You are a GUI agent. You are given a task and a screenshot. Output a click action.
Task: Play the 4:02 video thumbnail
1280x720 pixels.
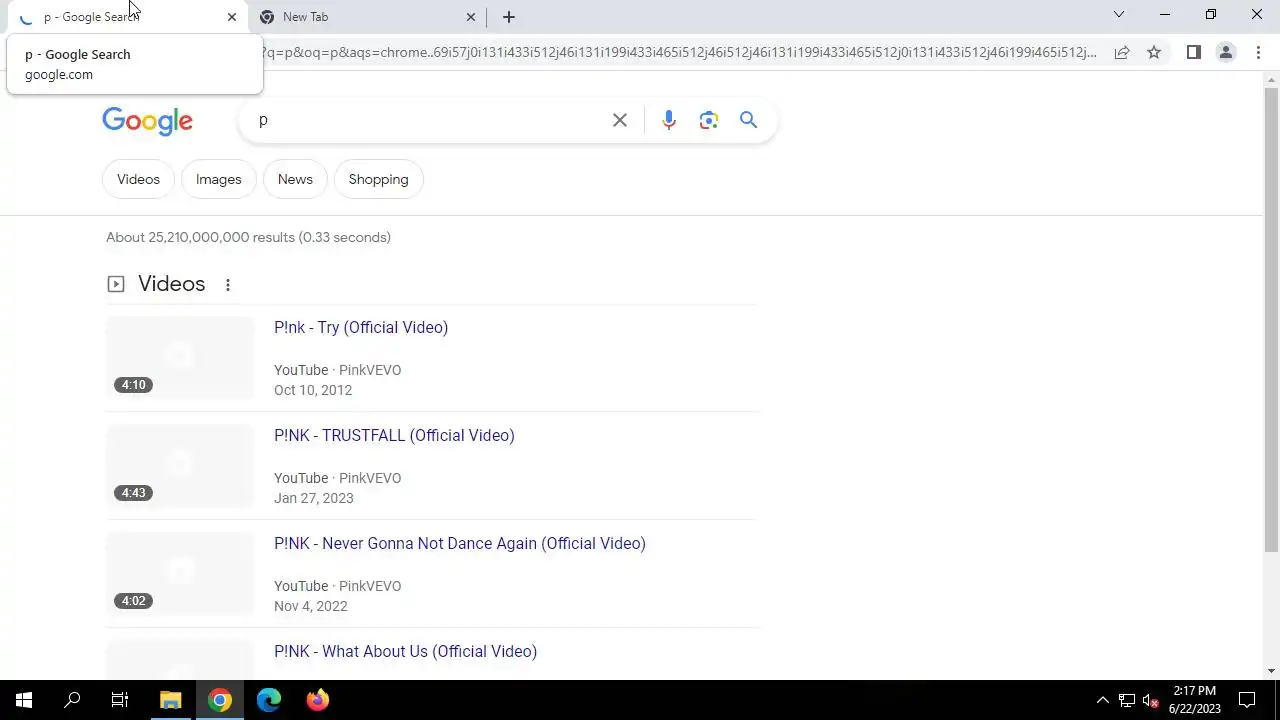point(180,574)
